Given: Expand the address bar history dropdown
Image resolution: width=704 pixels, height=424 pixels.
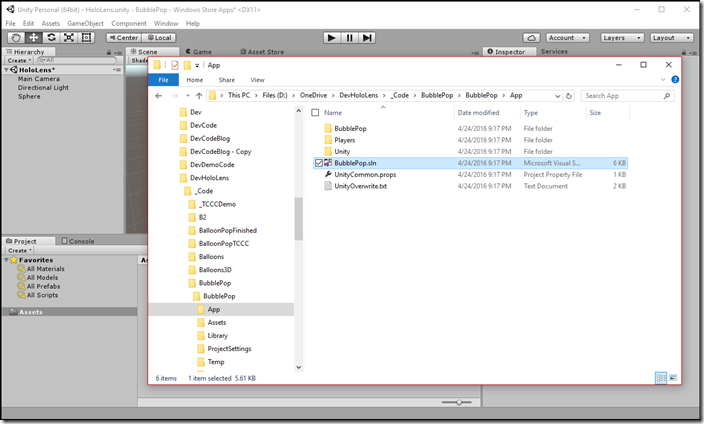Looking at the screenshot, I should tap(558, 96).
